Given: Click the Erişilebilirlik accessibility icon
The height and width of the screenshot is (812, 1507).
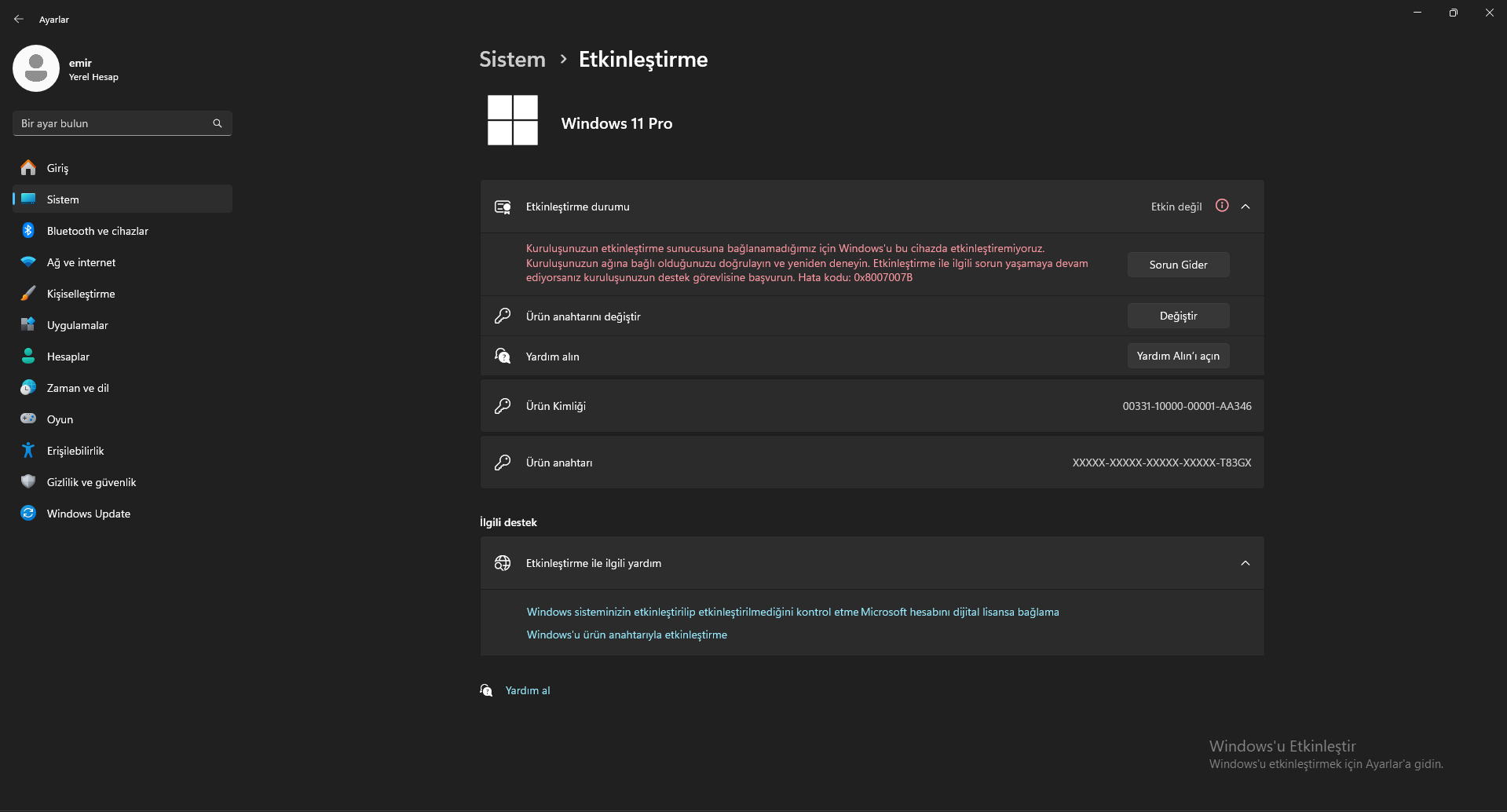Looking at the screenshot, I should pos(28,451).
